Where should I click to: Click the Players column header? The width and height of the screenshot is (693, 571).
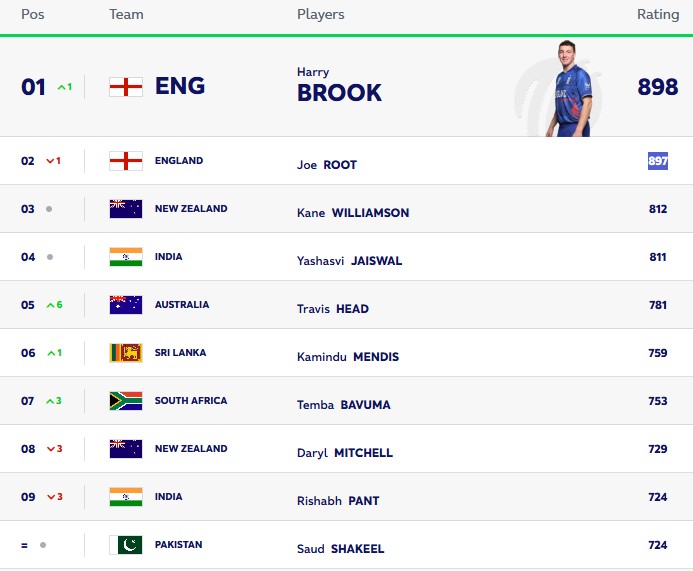click(x=320, y=15)
